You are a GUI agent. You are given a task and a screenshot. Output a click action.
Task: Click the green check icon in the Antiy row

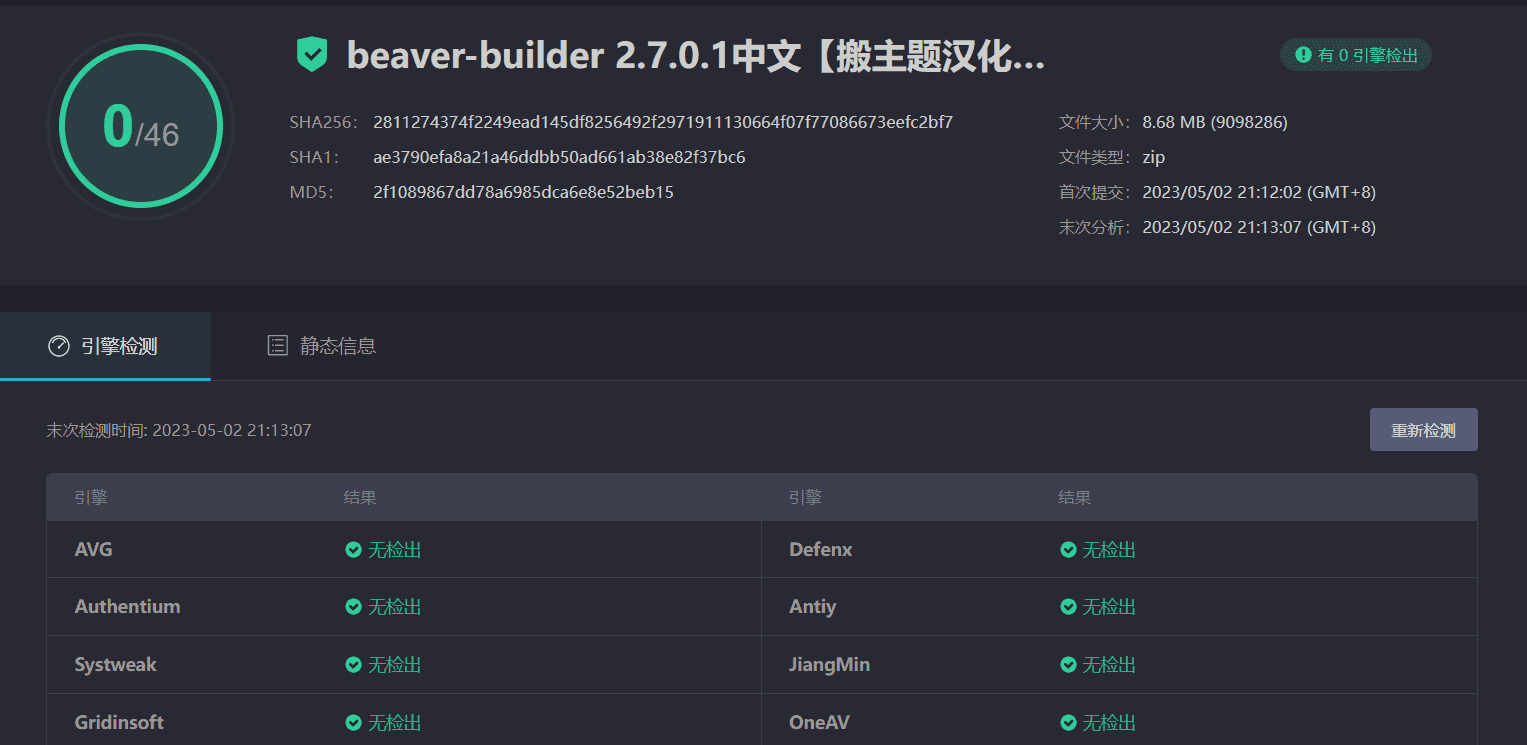pyautogui.click(x=1068, y=606)
